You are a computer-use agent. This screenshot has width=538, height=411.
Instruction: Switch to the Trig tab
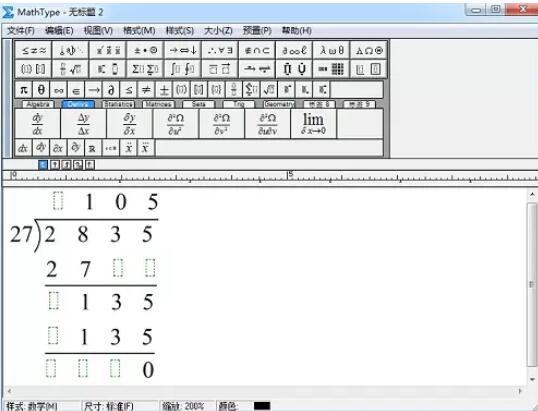pyautogui.click(x=239, y=104)
